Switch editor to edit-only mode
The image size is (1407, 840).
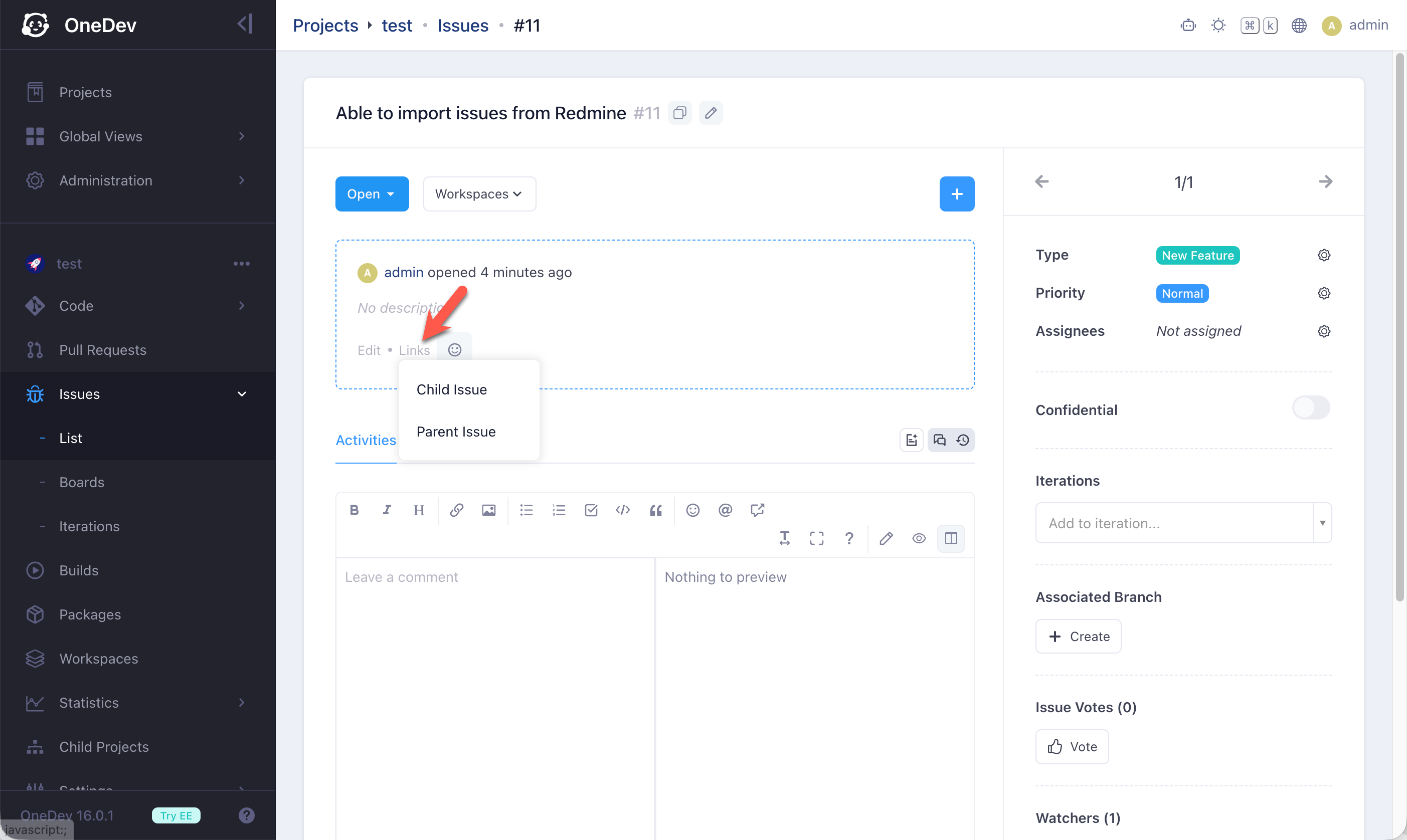(886, 538)
